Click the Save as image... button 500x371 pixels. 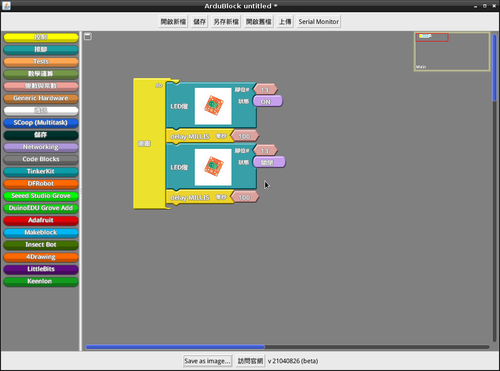click(207, 361)
